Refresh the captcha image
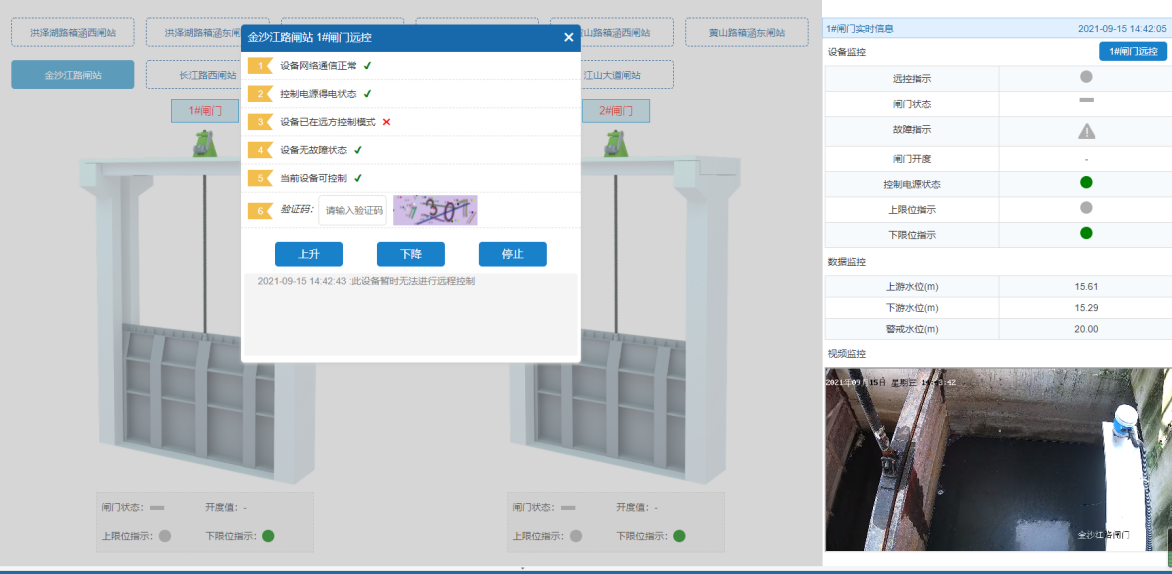Image resolution: width=1172 pixels, height=574 pixels. pyautogui.click(x=435, y=210)
